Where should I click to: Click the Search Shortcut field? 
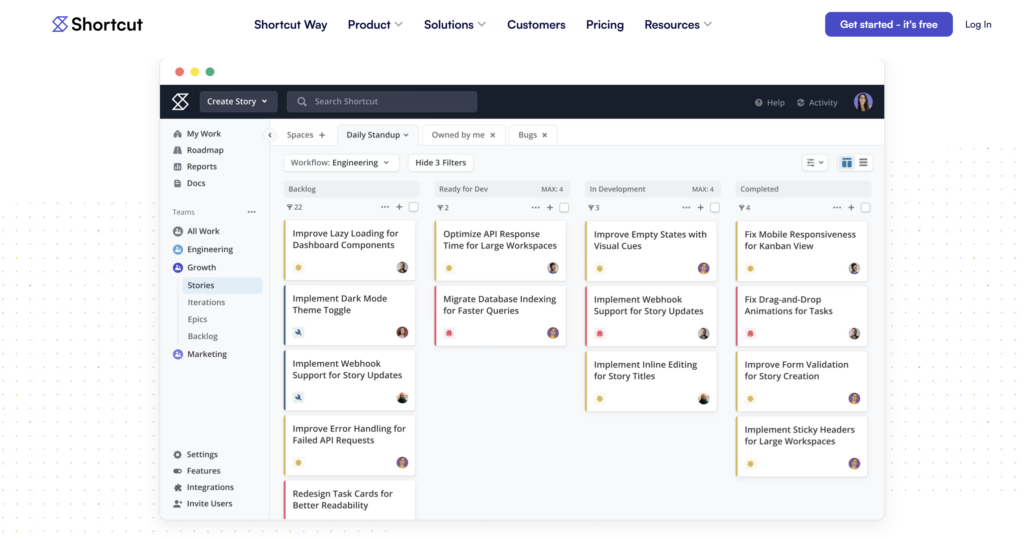tap(382, 101)
